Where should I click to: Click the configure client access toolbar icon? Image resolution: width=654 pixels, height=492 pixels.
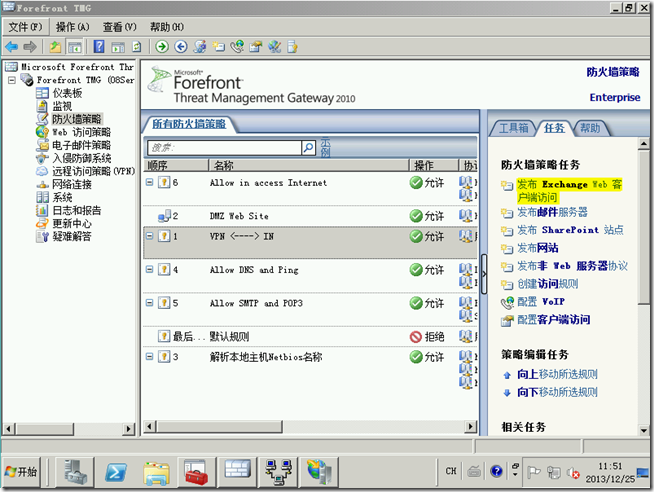coord(256,47)
